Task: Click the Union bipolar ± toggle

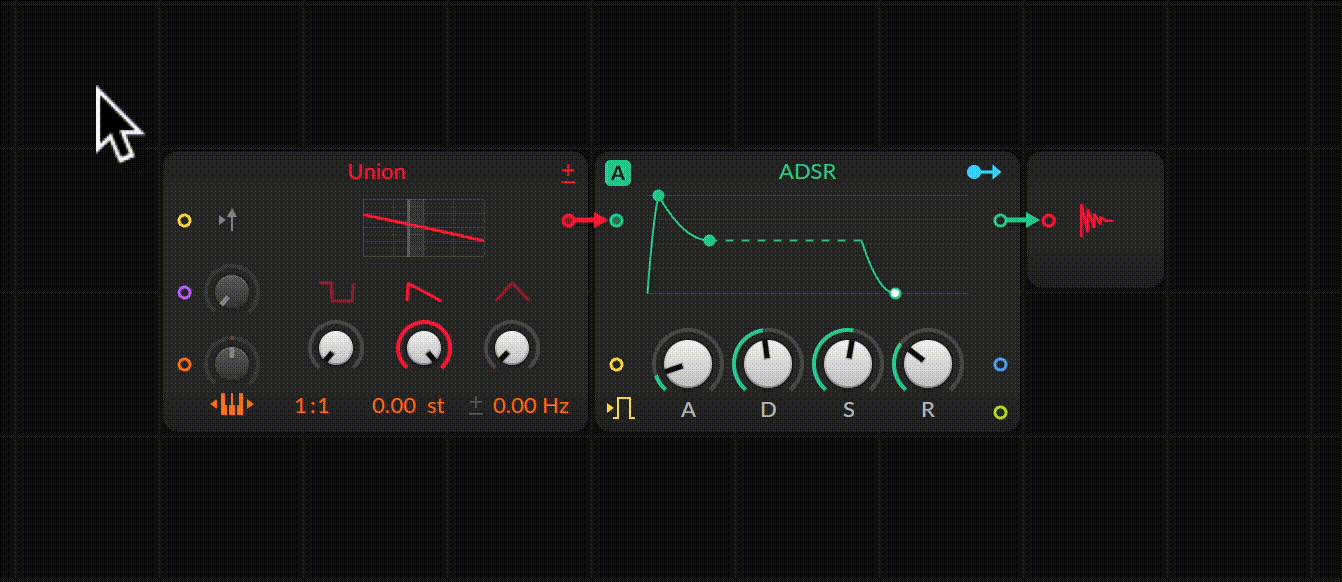Action: pyautogui.click(x=568, y=173)
